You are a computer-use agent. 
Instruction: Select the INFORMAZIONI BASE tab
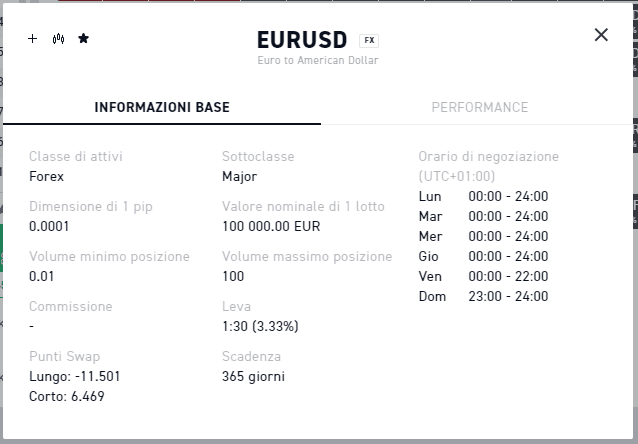(162, 107)
